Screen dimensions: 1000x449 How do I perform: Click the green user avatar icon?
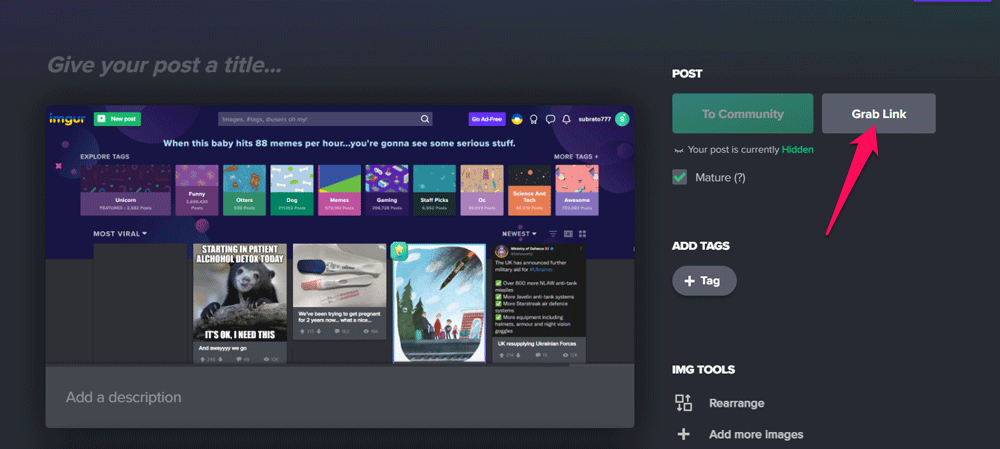pos(622,119)
